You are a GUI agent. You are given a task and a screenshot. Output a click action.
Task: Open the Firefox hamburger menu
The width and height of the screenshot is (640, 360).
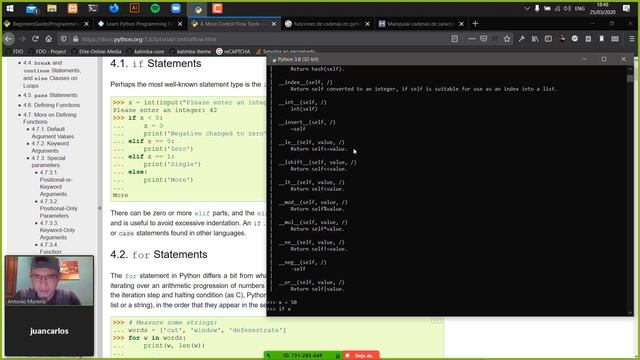pos(631,39)
